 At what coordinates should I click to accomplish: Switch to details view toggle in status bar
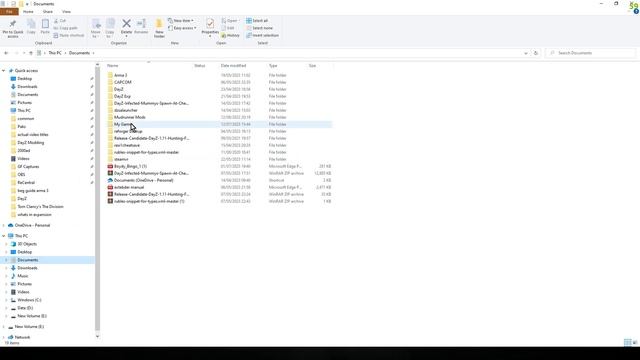coord(628,342)
